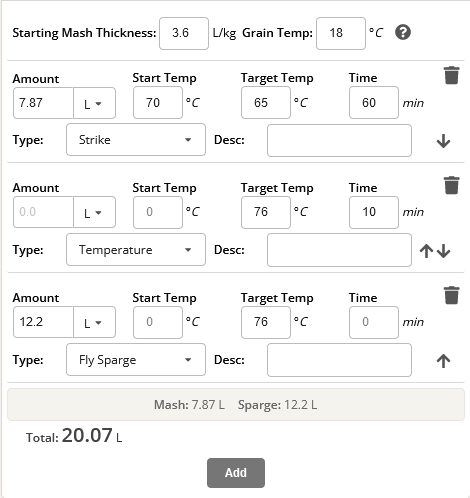Delete the Strike mash step
This screenshot has height=498, width=470.
tap(451, 75)
